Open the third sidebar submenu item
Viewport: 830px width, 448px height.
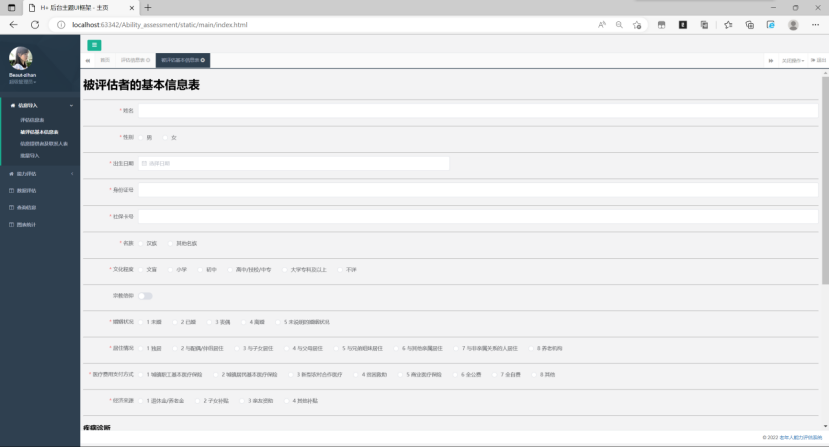[x=44, y=144]
